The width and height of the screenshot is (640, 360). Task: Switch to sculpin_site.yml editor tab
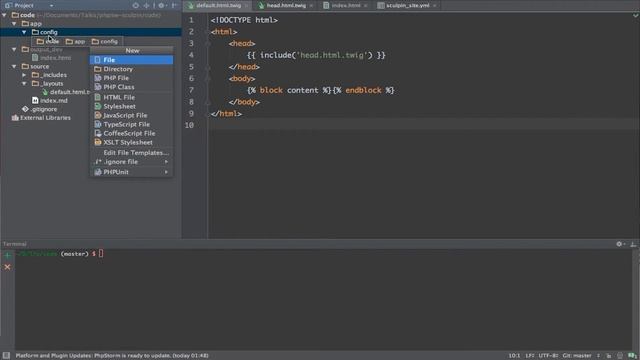(407, 6)
